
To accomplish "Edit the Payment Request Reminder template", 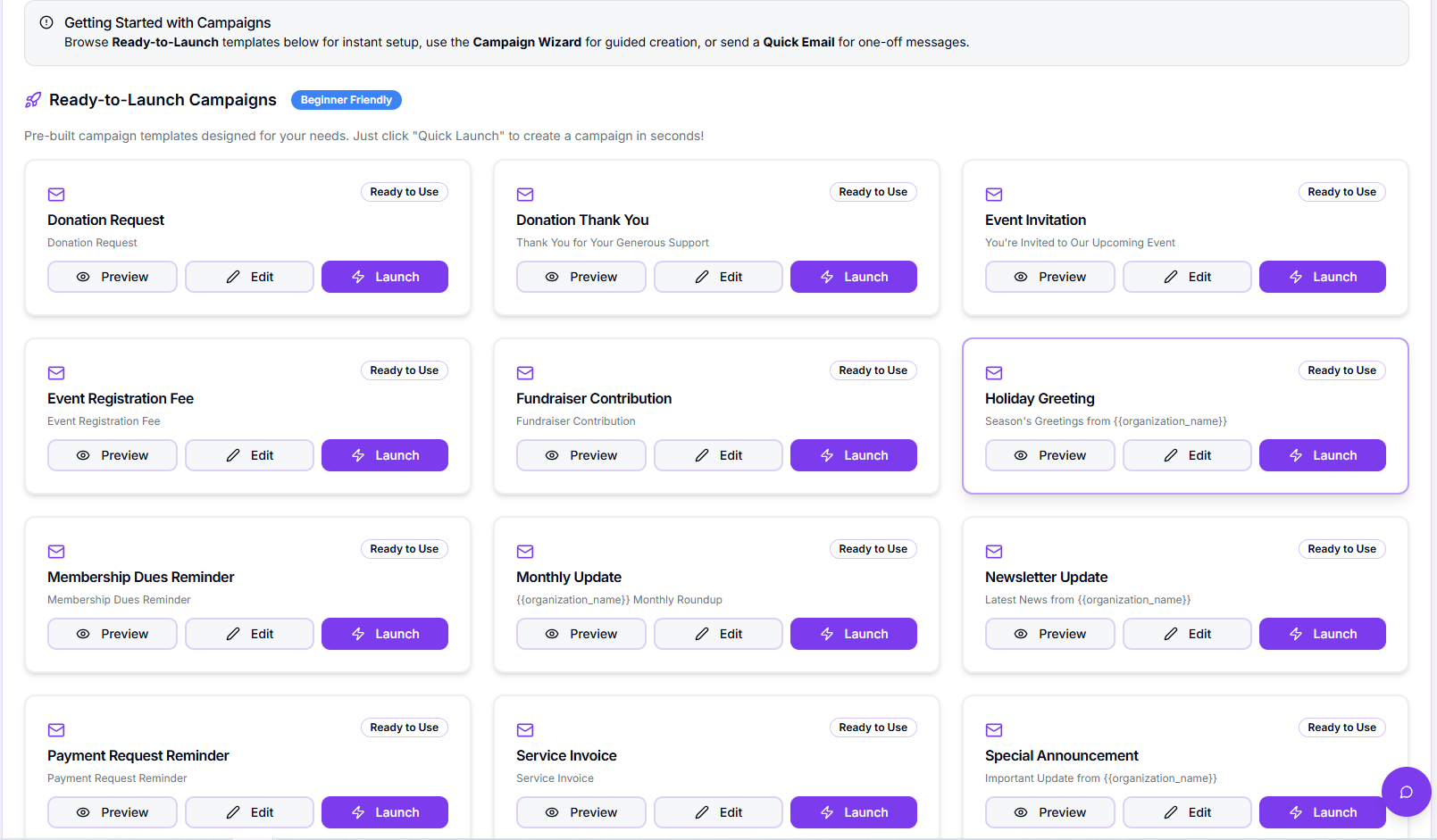I will [x=249, y=812].
